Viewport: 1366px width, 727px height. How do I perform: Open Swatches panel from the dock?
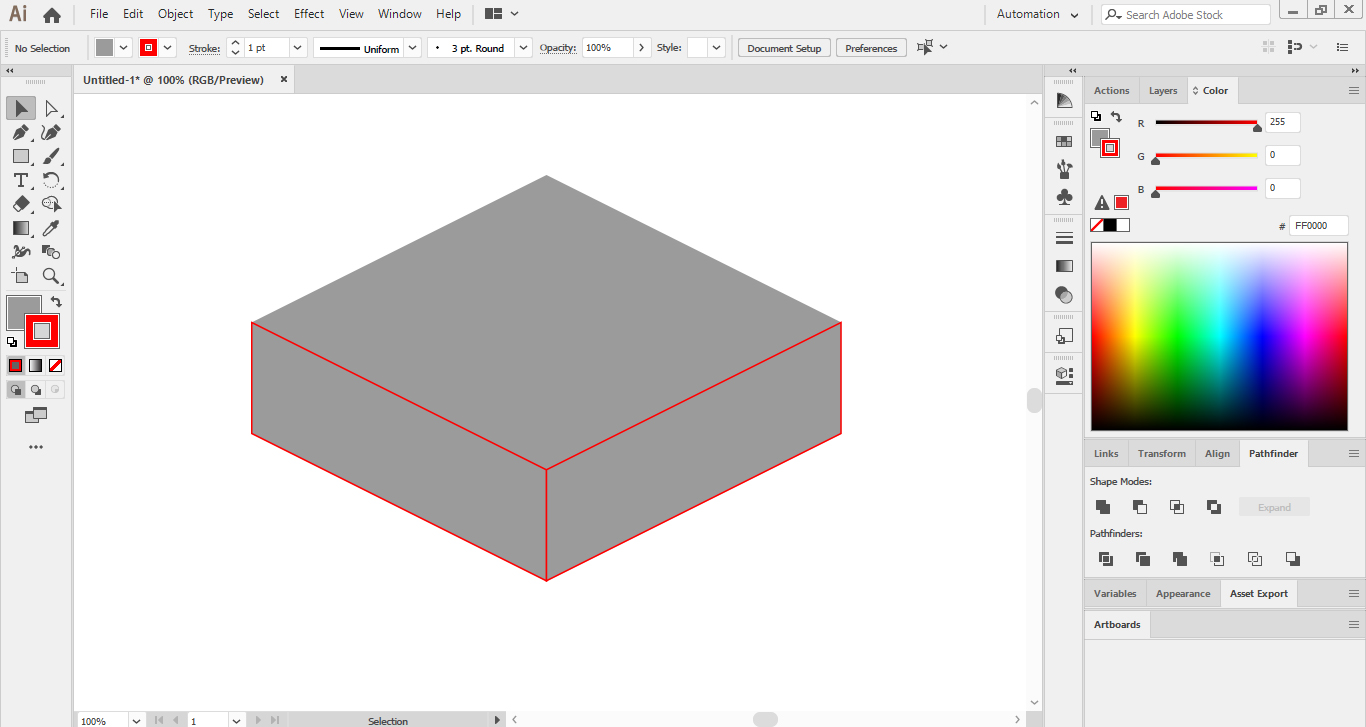(x=1064, y=141)
